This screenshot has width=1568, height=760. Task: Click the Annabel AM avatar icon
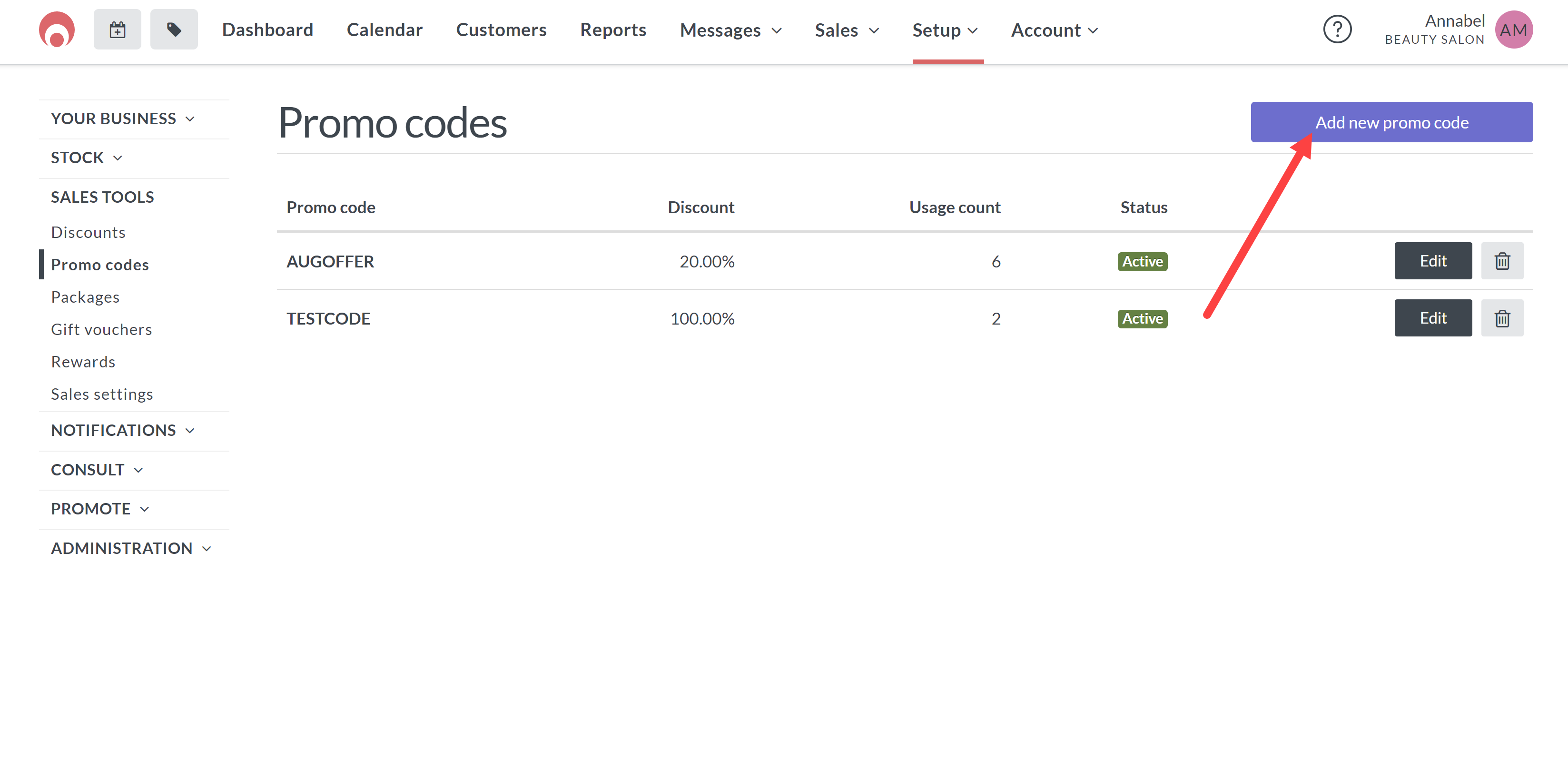tap(1516, 29)
